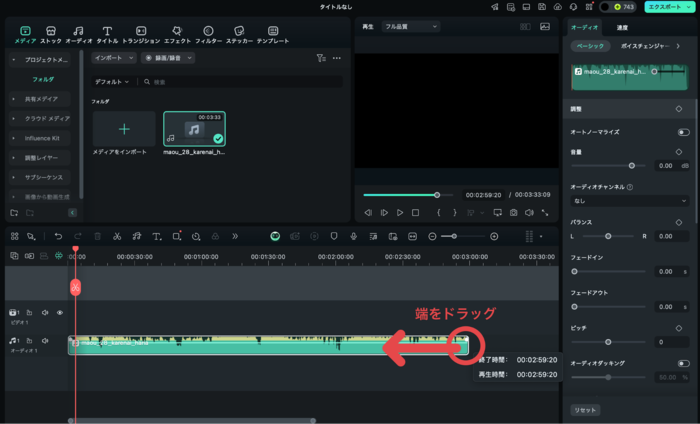Toggle the オートノーマライズ switch
This screenshot has height=424, width=700.
click(x=683, y=132)
